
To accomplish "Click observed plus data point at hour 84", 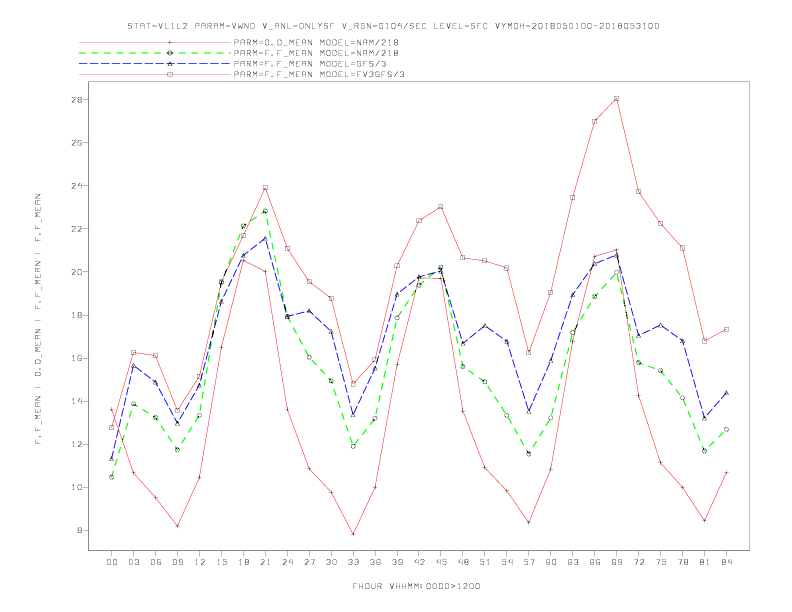I will 726,472.
